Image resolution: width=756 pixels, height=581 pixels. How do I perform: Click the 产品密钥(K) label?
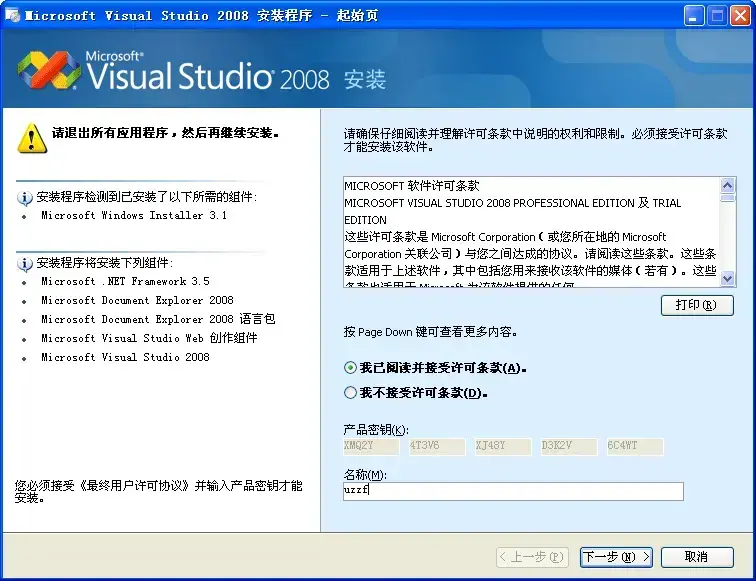point(376,430)
